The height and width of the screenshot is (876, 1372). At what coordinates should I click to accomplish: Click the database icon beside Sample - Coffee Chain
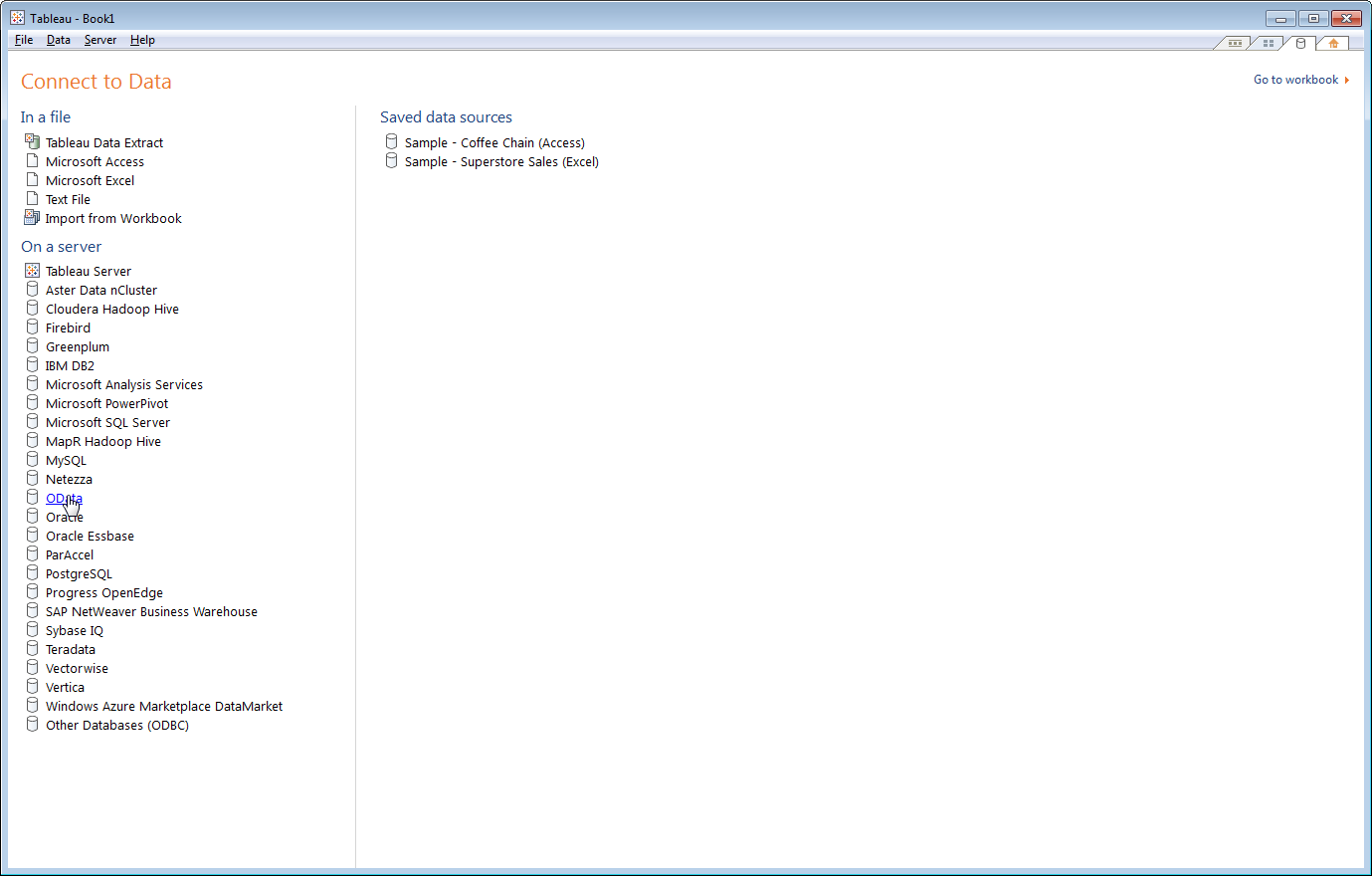[x=391, y=141]
